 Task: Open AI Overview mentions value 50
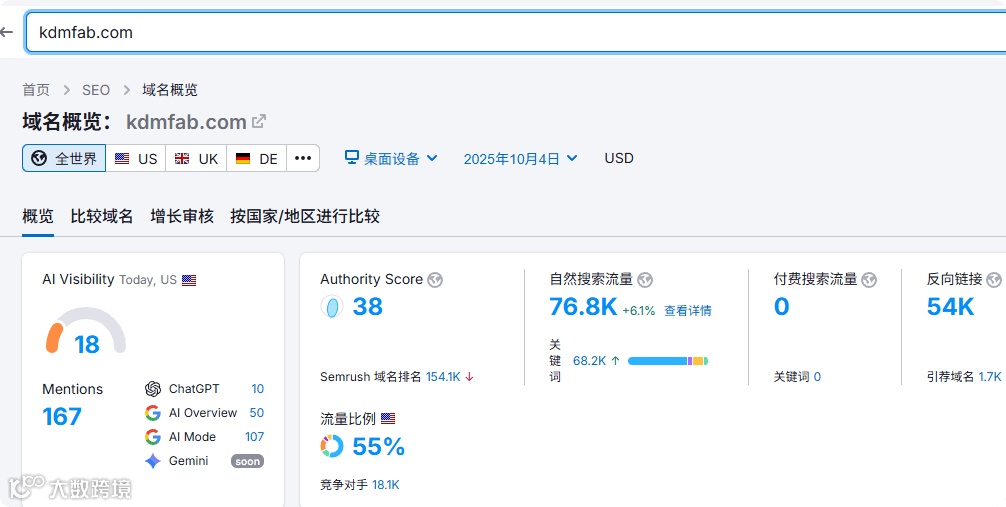257,413
